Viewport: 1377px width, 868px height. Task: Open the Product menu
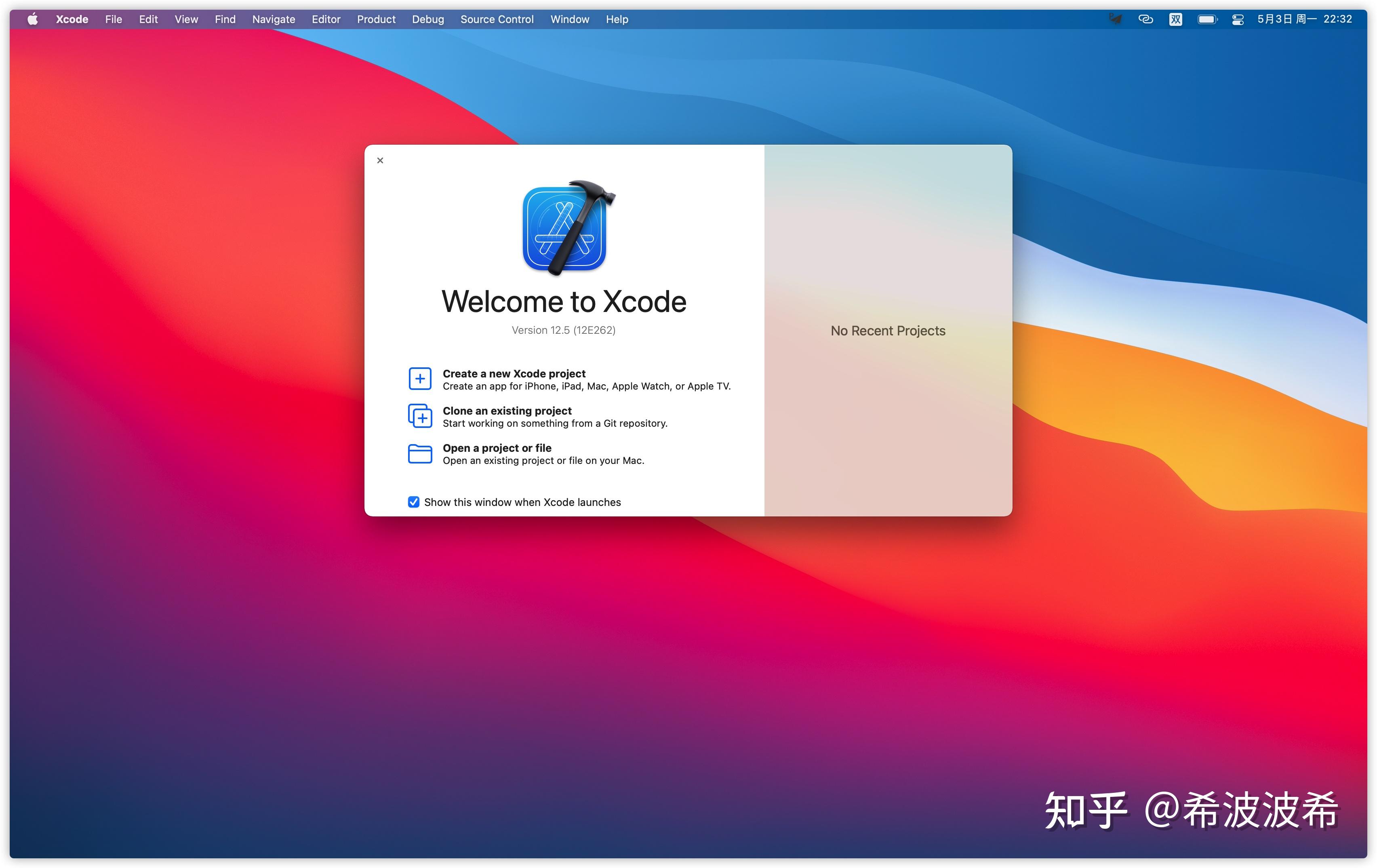pos(376,19)
